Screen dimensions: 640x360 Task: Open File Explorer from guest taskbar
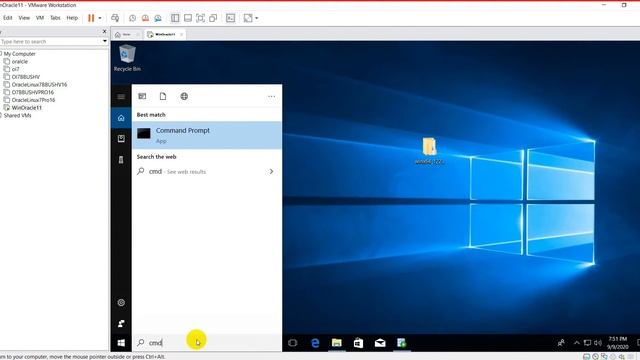[x=337, y=343]
